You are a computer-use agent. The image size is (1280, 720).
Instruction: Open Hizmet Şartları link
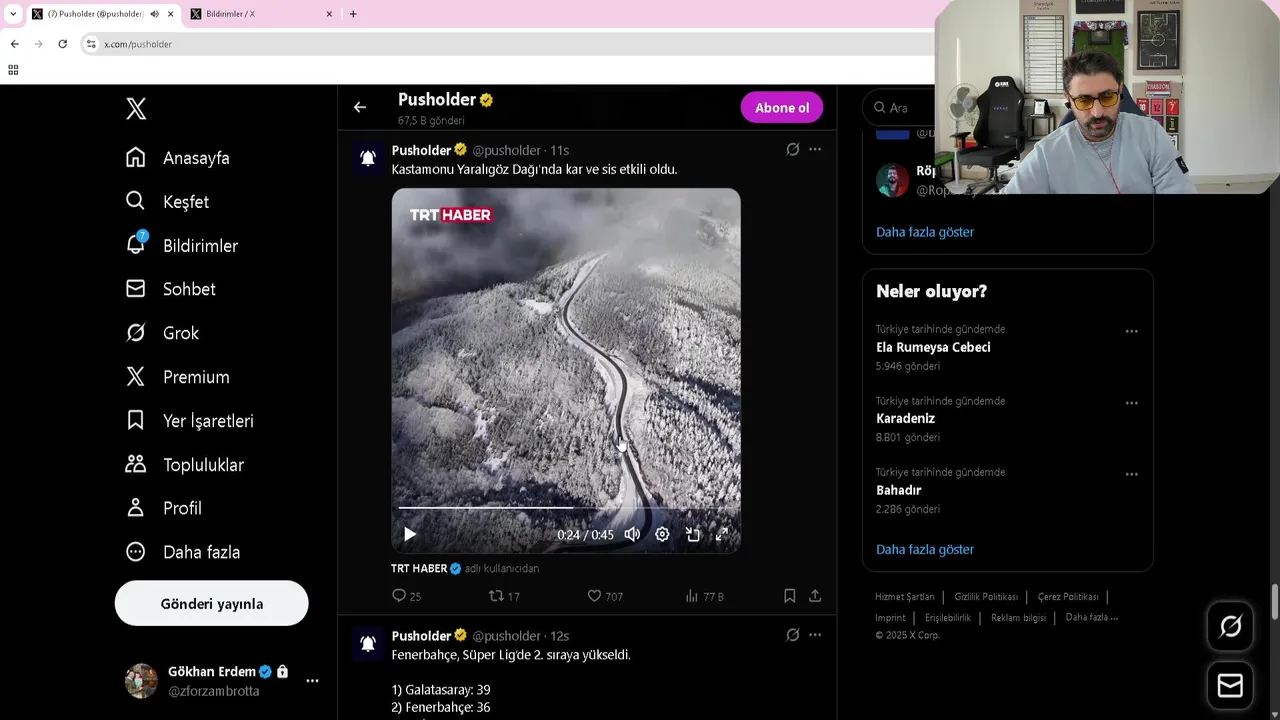pyautogui.click(x=905, y=597)
